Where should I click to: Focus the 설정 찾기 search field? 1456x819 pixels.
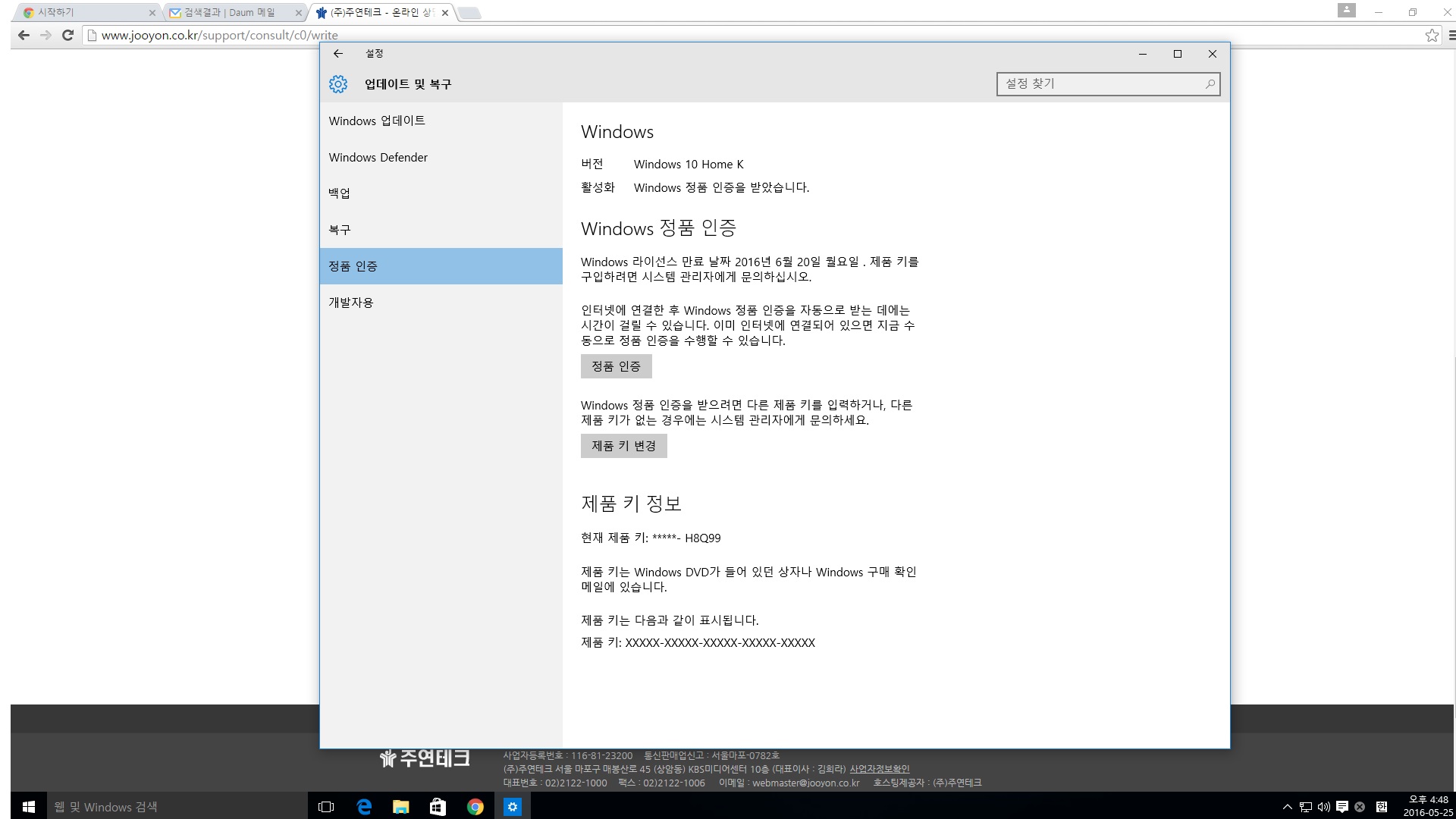(1108, 84)
